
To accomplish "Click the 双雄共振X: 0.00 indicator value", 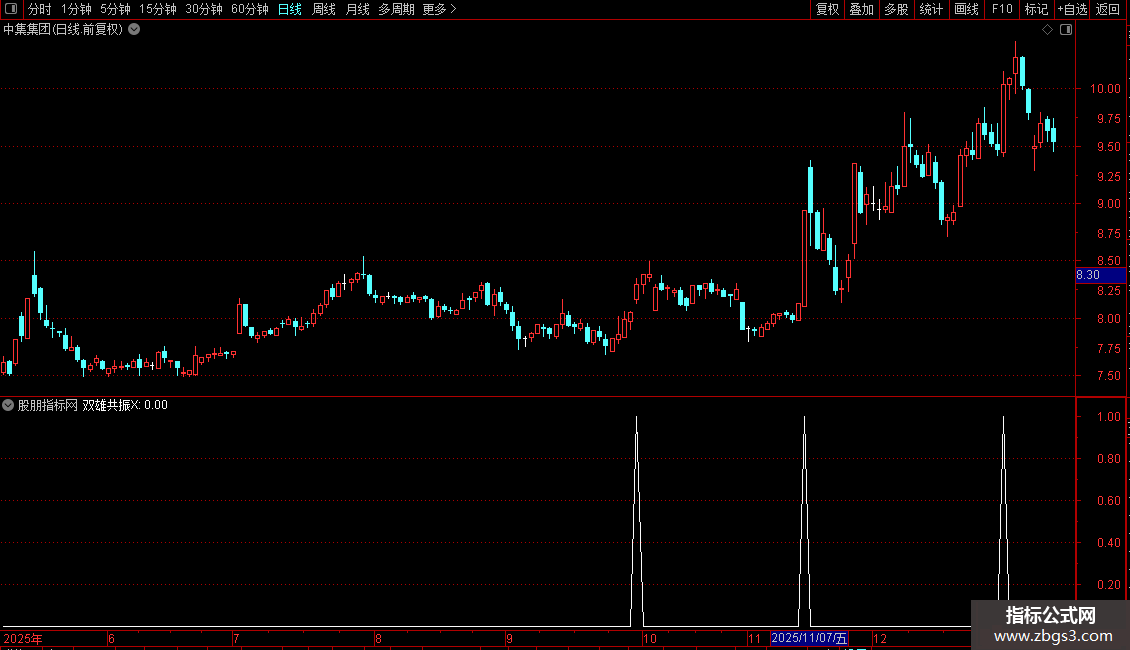I will [125, 405].
